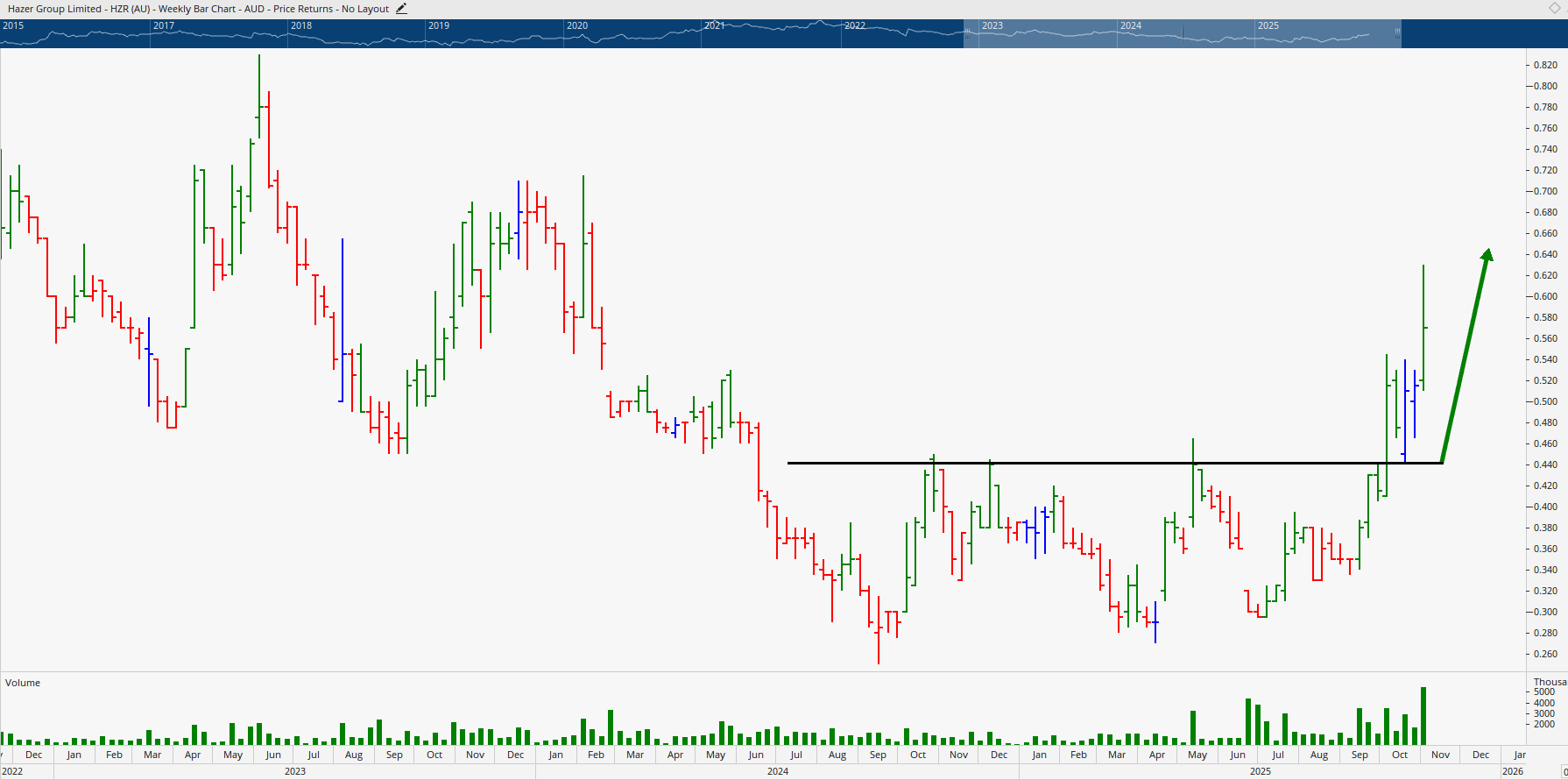Image resolution: width=1568 pixels, height=780 pixels.
Task: Click the chart title 'Hazer Group Limited - HZR (AU)'
Action: click(x=79, y=9)
